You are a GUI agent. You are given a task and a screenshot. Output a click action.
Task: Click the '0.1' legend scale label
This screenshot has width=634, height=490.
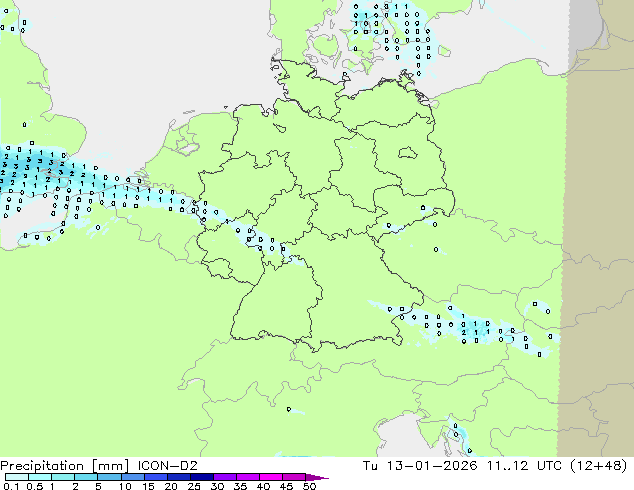[11, 486]
